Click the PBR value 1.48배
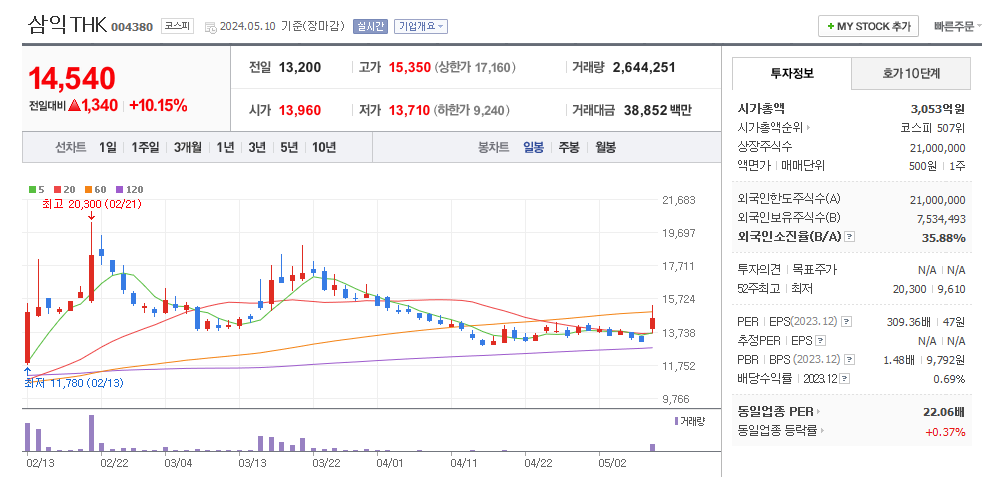 pyautogui.click(x=900, y=360)
